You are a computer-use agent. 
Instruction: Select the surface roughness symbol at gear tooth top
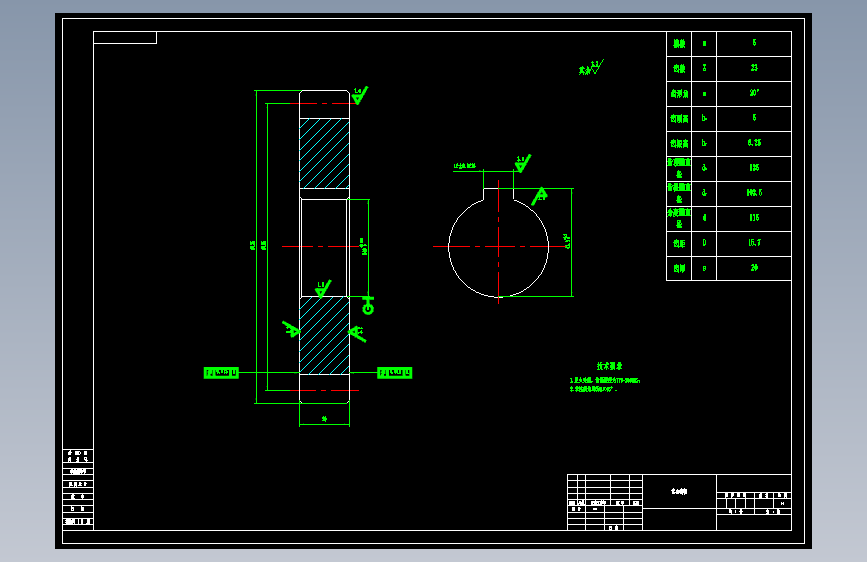pos(359,95)
